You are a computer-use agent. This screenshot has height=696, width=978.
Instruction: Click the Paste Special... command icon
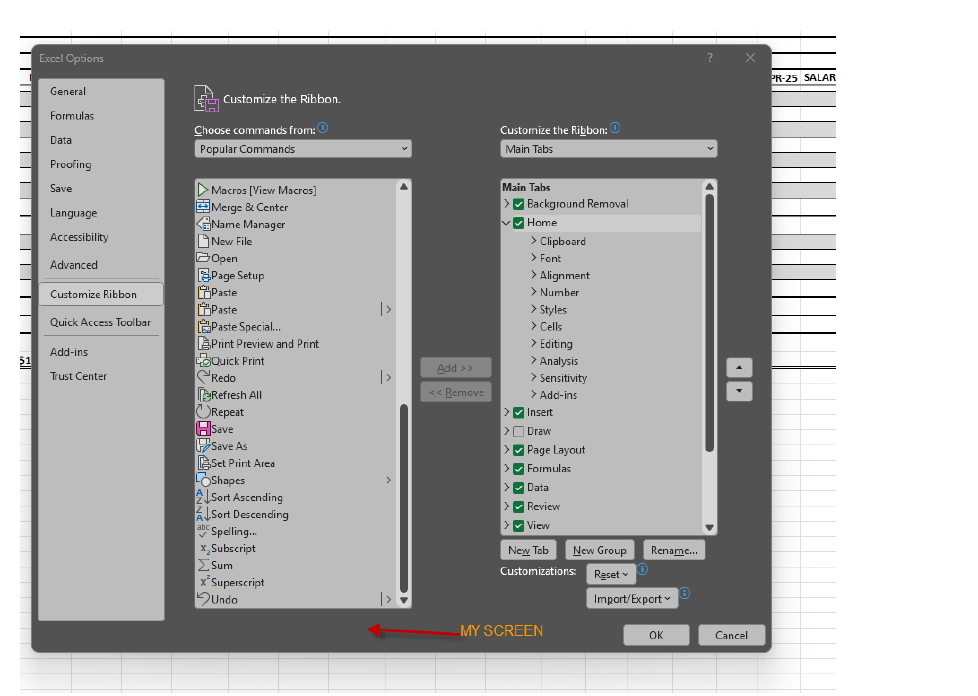pos(203,326)
